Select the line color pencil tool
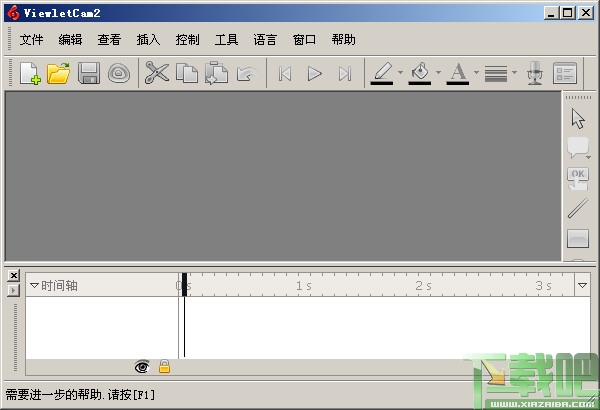Screen dimensions: 600x410 pyautogui.click(x=382, y=73)
